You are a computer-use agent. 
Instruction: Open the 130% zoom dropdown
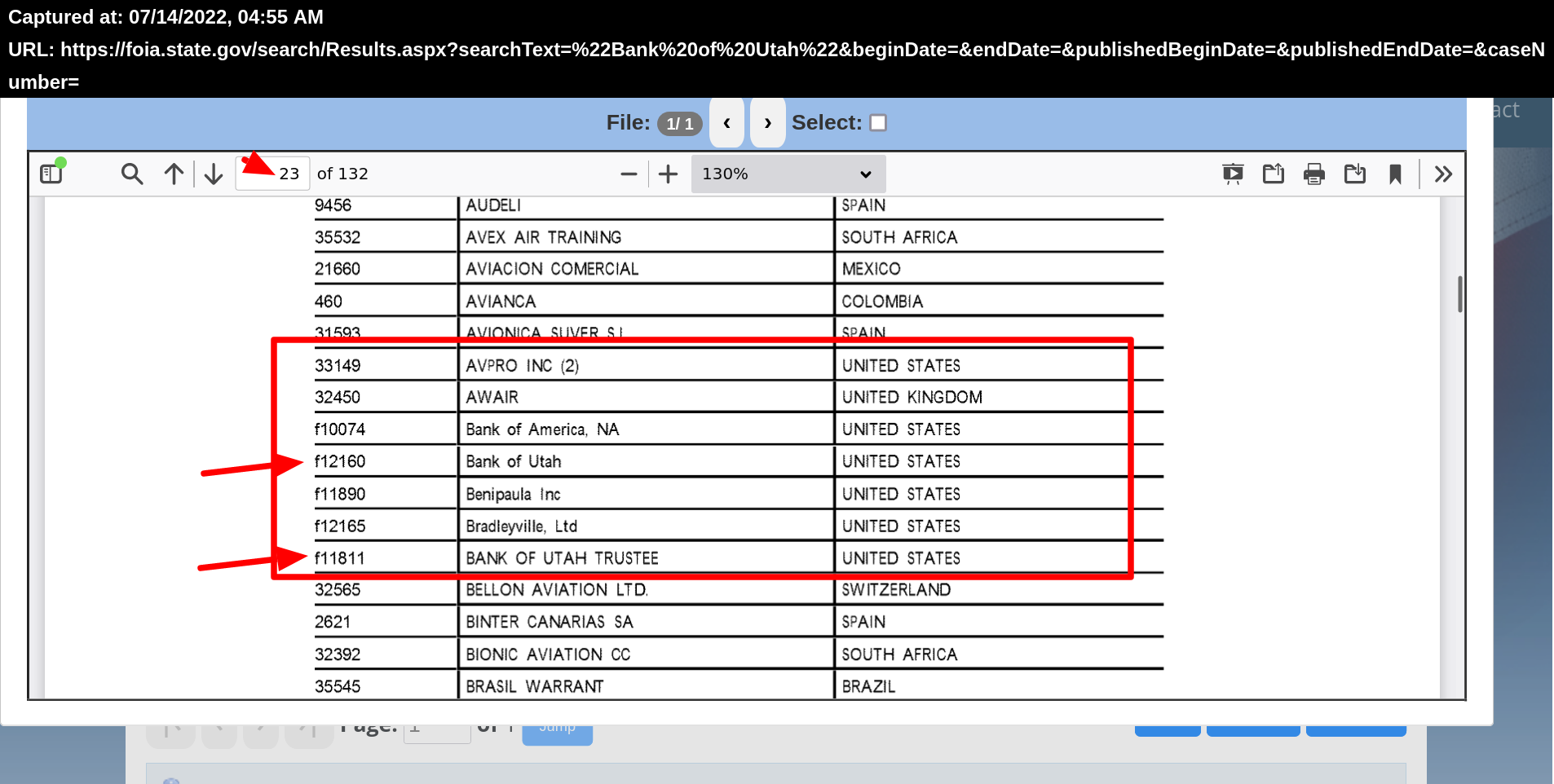coord(788,174)
